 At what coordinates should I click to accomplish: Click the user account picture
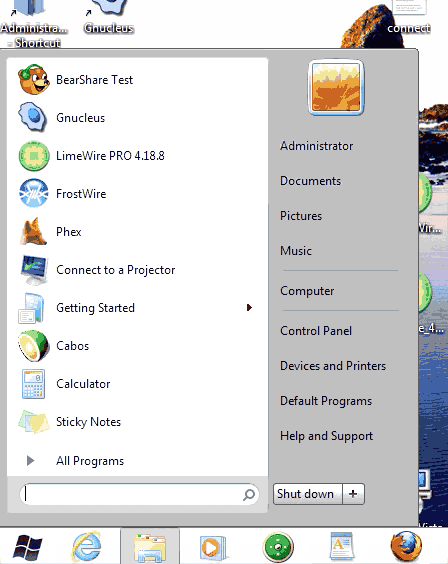pos(336,87)
